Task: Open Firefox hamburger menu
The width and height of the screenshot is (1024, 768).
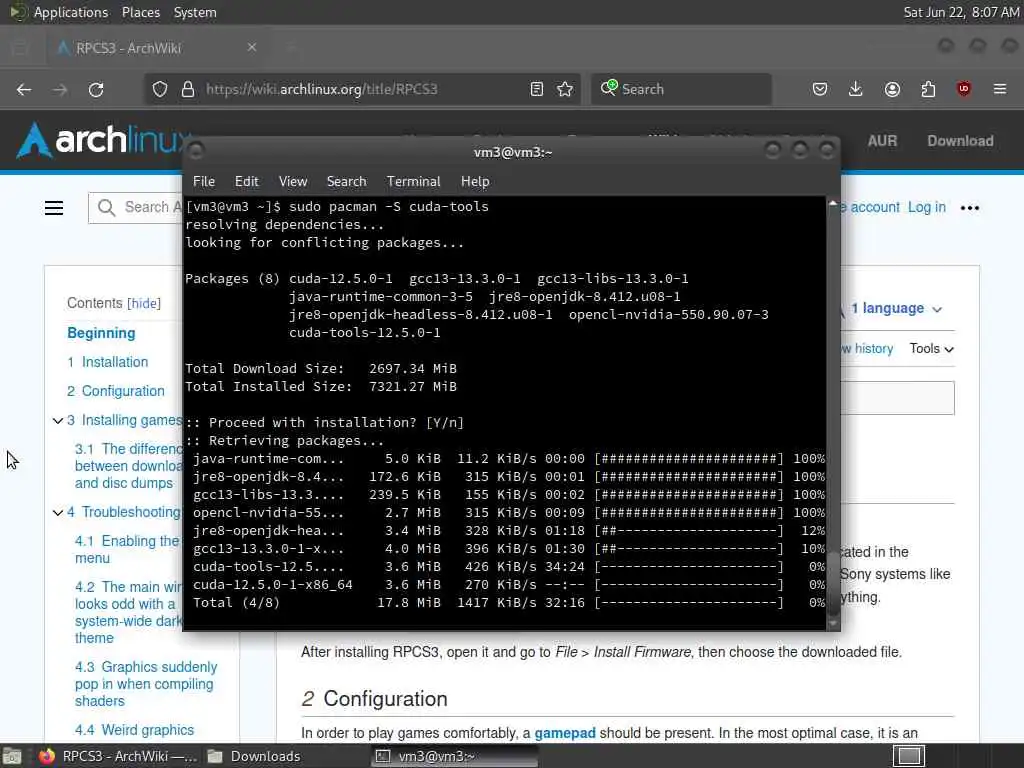Action: (x=1000, y=89)
